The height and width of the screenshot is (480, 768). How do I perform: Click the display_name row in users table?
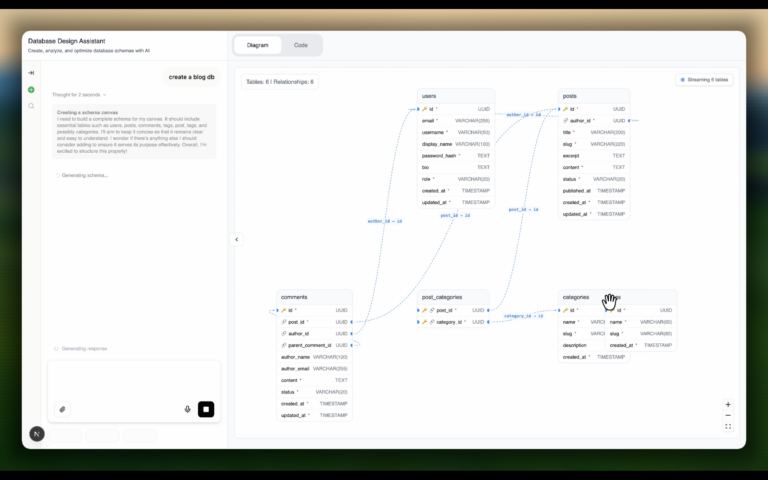click(x=456, y=144)
